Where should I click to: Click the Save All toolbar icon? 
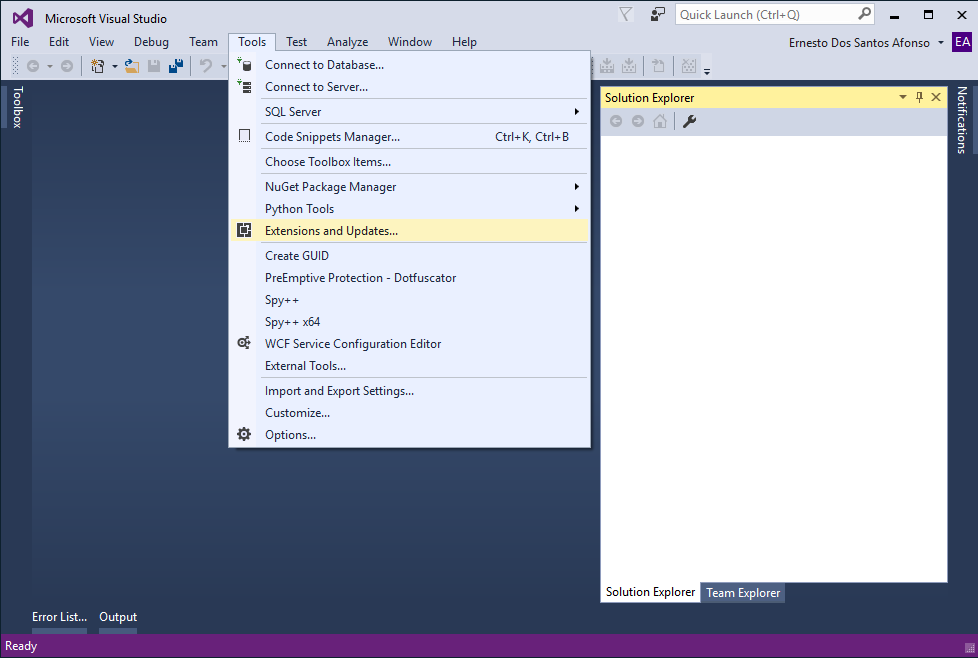pos(176,65)
